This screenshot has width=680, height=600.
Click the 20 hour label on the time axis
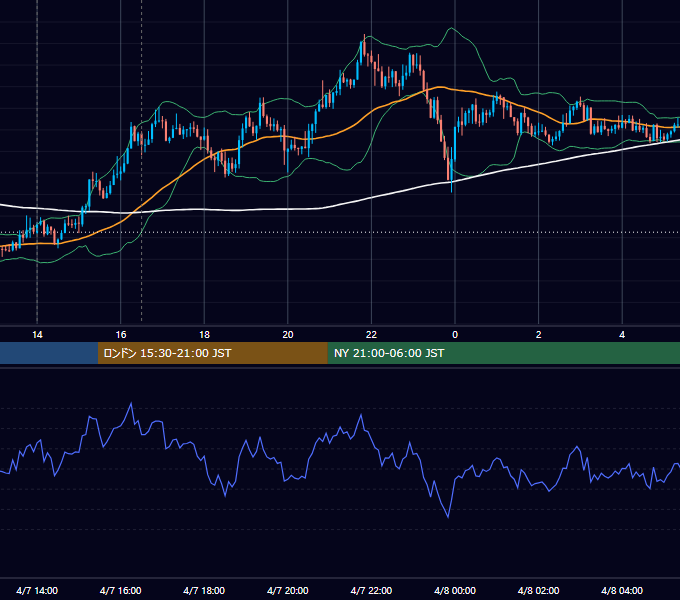point(288,335)
